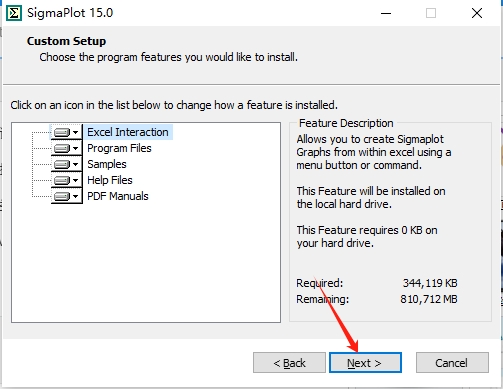503x389 pixels.
Task: Click the Excel Interaction drive icon
Action: click(62, 132)
